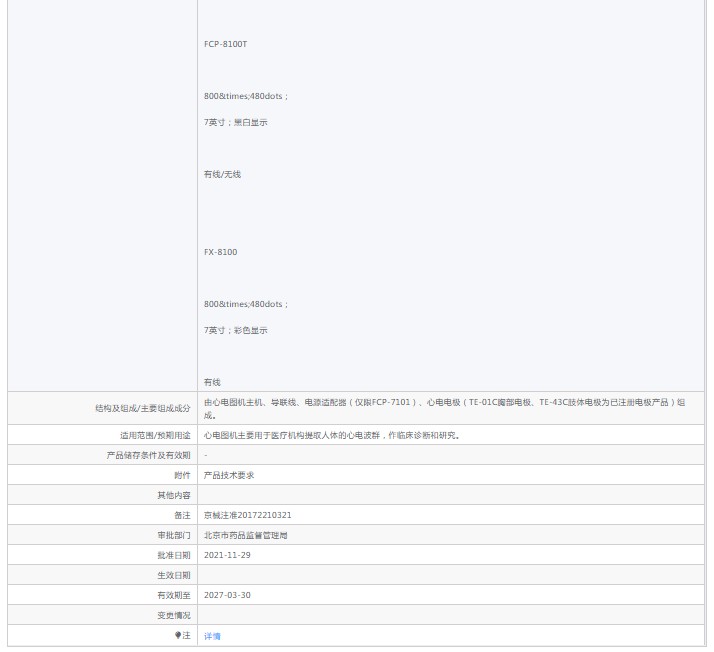
Task: Click the intended use description about 心电波群
Action: click(x=331, y=435)
